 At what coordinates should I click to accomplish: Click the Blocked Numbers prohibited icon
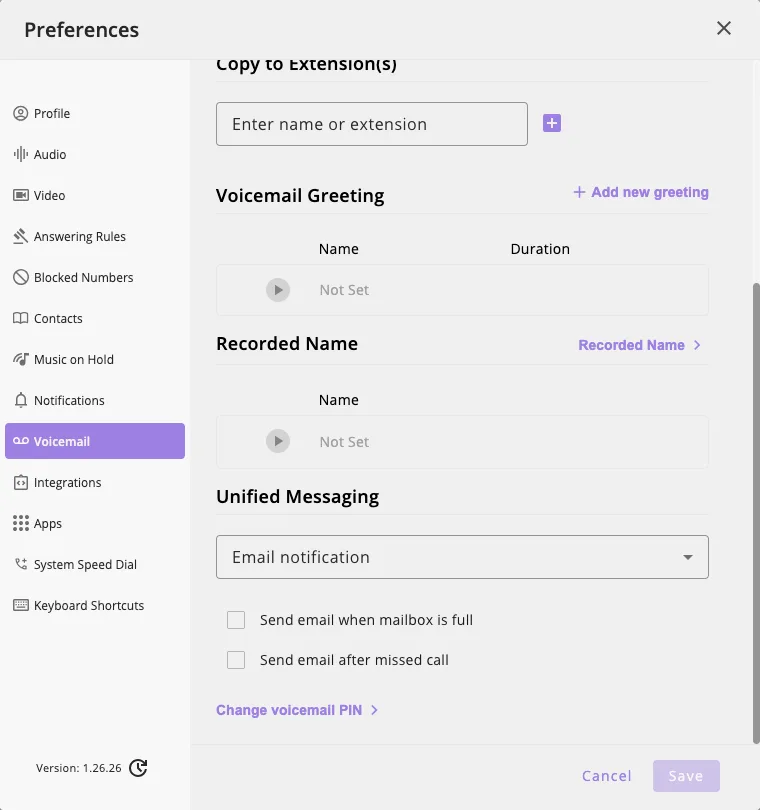pyautogui.click(x=21, y=277)
